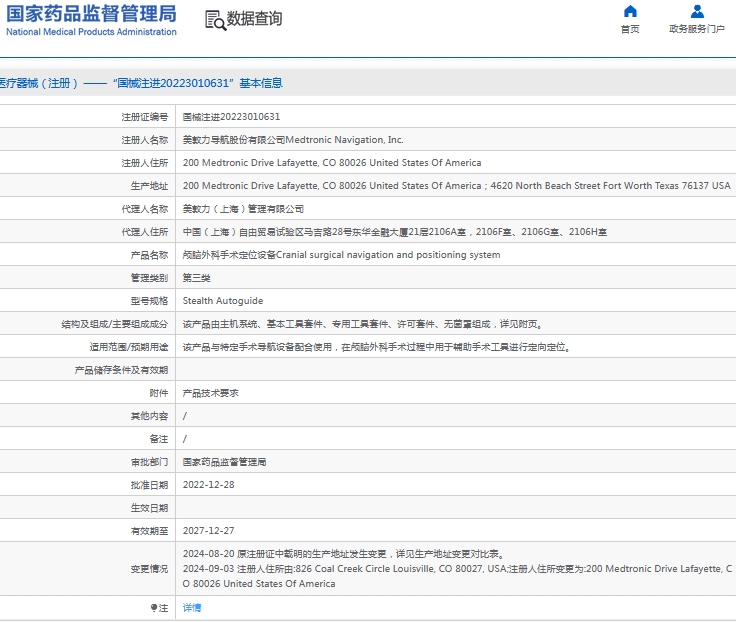Viewport: 736px width, 622px height.
Task: Select approving department 国家药品监督管理局 value
Action: (224, 462)
